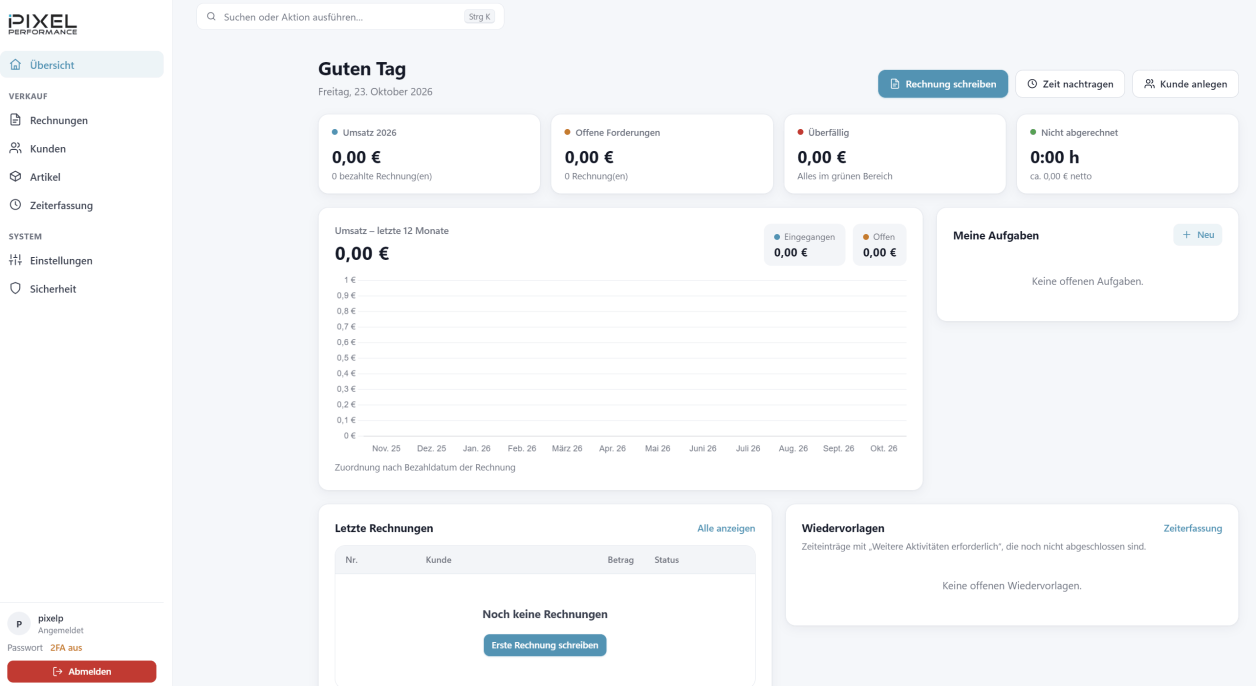Click the Strg K shortcut badge
Image resolution: width=1256 pixels, height=686 pixels.
click(480, 17)
